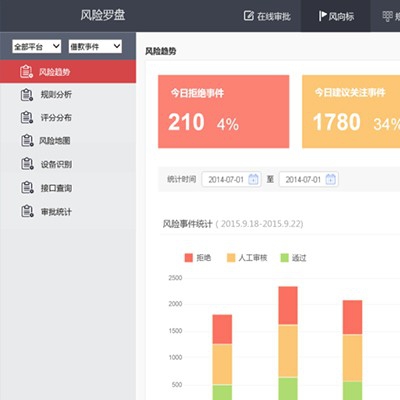Open the 全部平台 platform dropdown
The image size is (400, 400).
pyautogui.click(x=37, y=46)
